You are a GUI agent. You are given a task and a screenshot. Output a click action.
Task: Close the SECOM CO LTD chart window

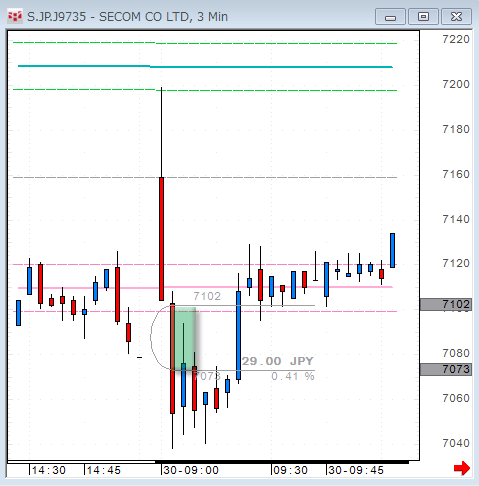coord(456,17)
